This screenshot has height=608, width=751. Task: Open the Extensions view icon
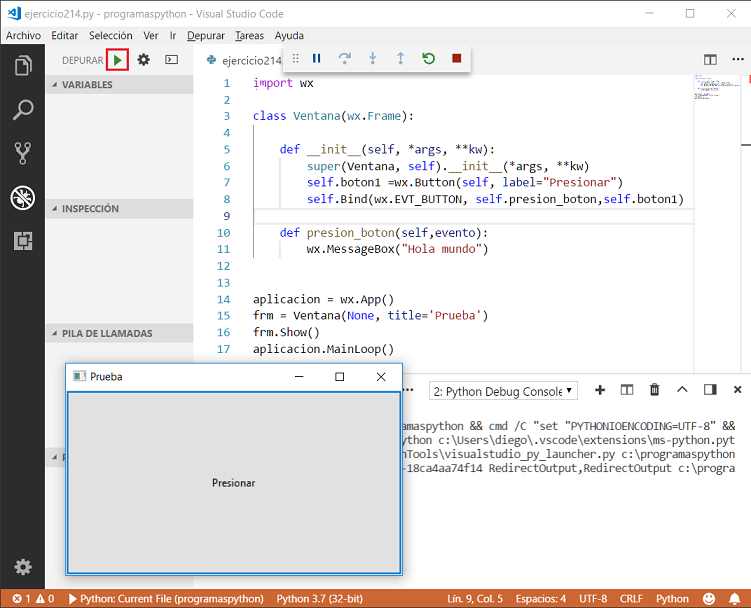point(23,241)
